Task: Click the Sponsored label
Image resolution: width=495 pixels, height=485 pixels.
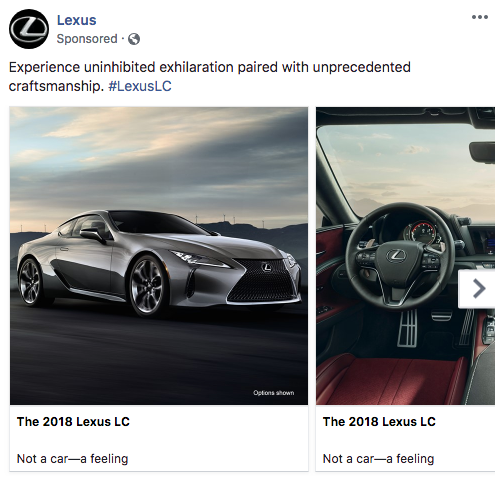Action: click(87, 39)
